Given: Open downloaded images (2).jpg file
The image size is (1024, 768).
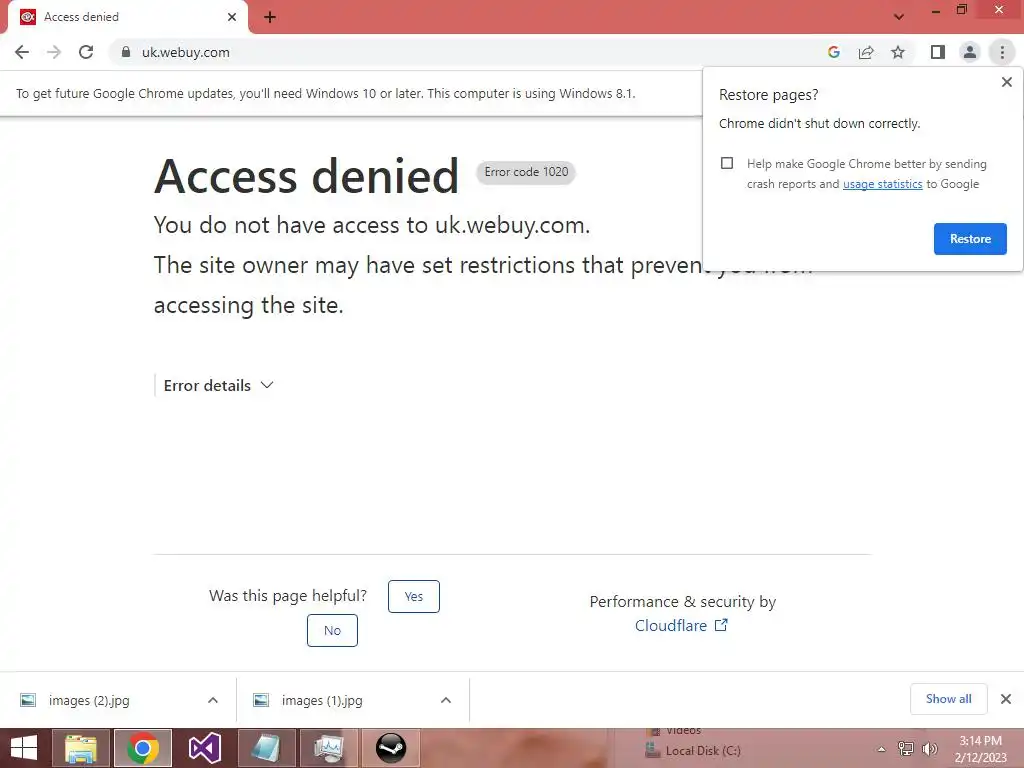Looking at the screenshot, I should (x=89, y=701).
